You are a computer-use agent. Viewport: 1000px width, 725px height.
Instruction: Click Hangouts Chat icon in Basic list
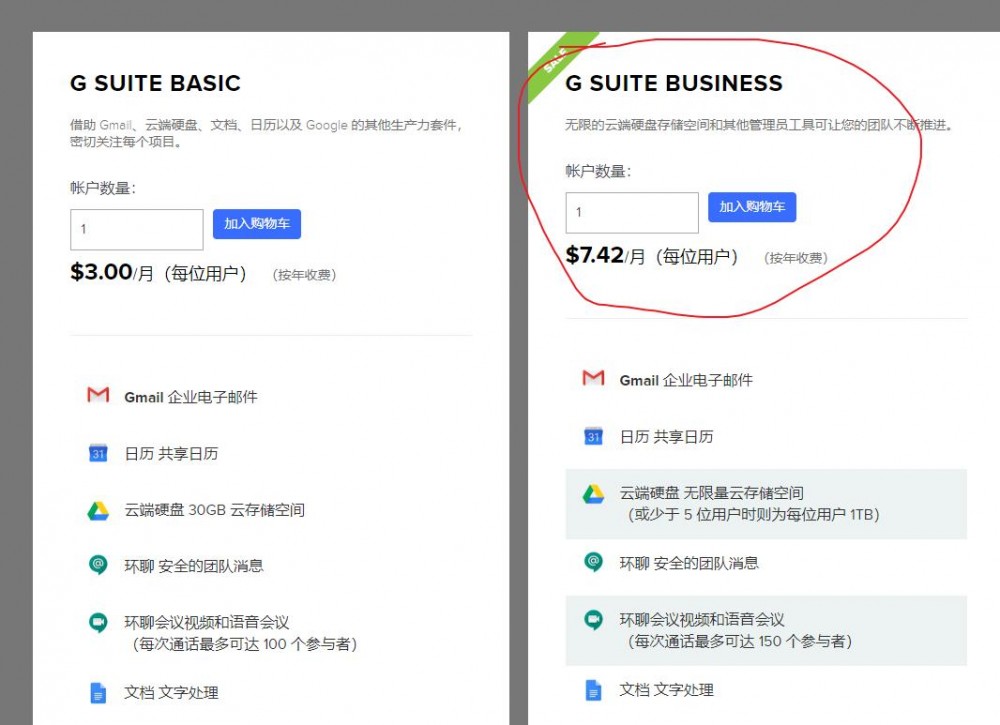[98, 564]
